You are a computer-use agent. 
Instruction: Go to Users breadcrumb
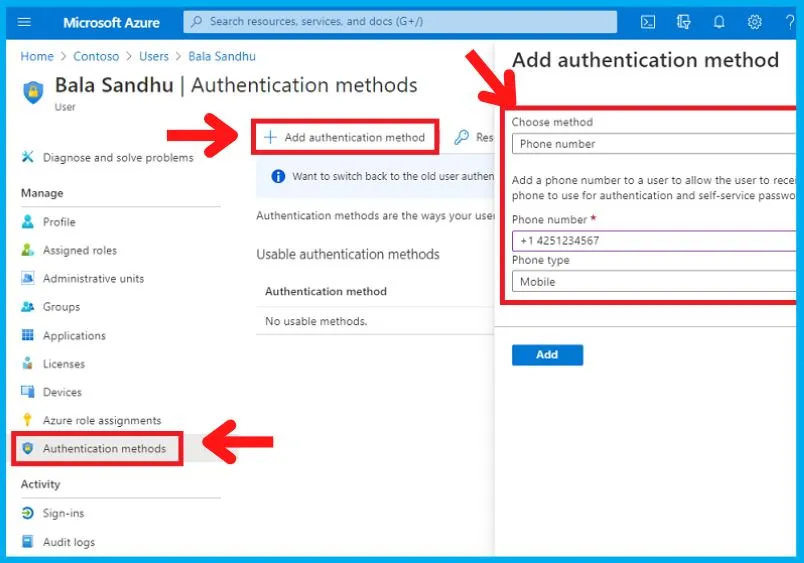154,56
